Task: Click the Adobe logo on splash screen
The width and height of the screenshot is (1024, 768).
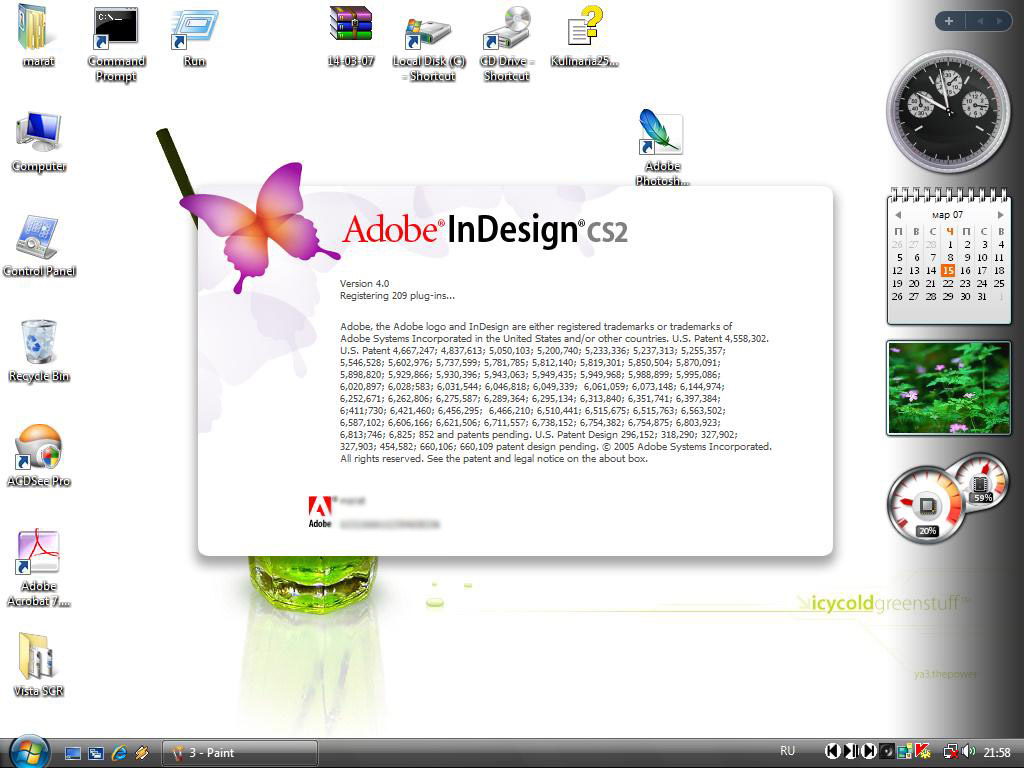Action: [x=320, y=511]
